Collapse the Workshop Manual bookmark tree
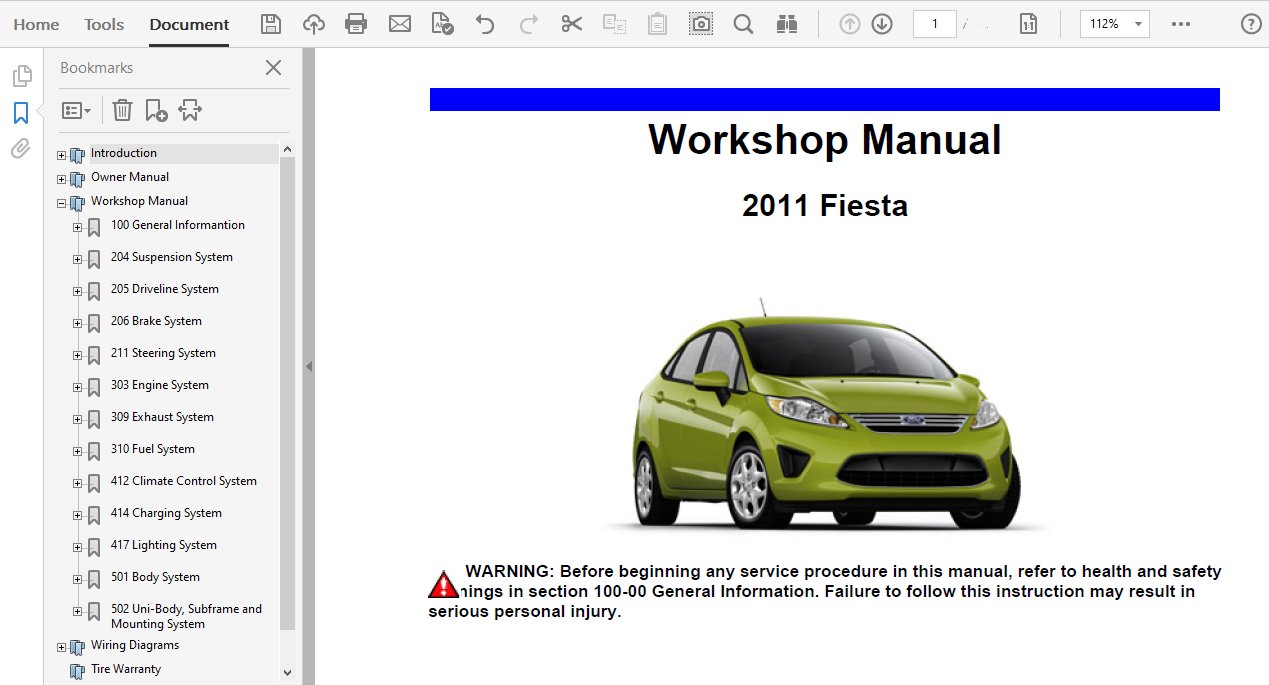Screen dimensions: 1269x685 (x=62, y=203)
